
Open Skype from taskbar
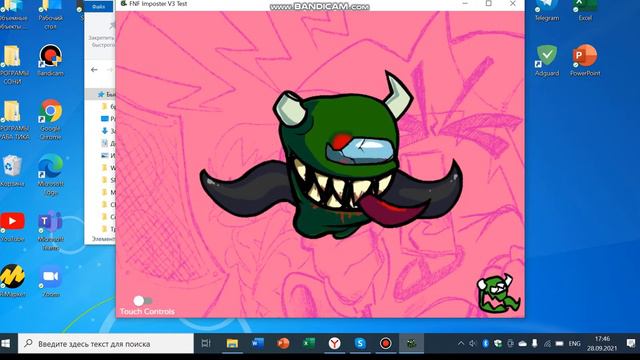(x=360, y=344)
